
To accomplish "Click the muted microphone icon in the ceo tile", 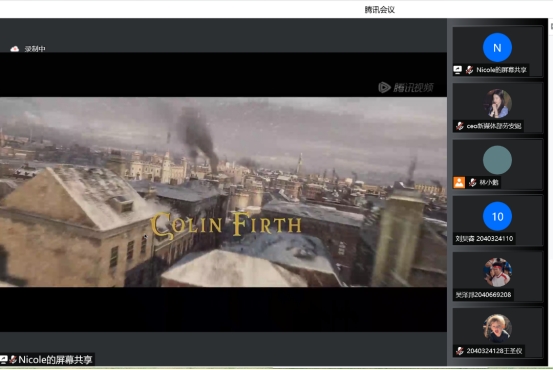I will (x=460, y=126).
